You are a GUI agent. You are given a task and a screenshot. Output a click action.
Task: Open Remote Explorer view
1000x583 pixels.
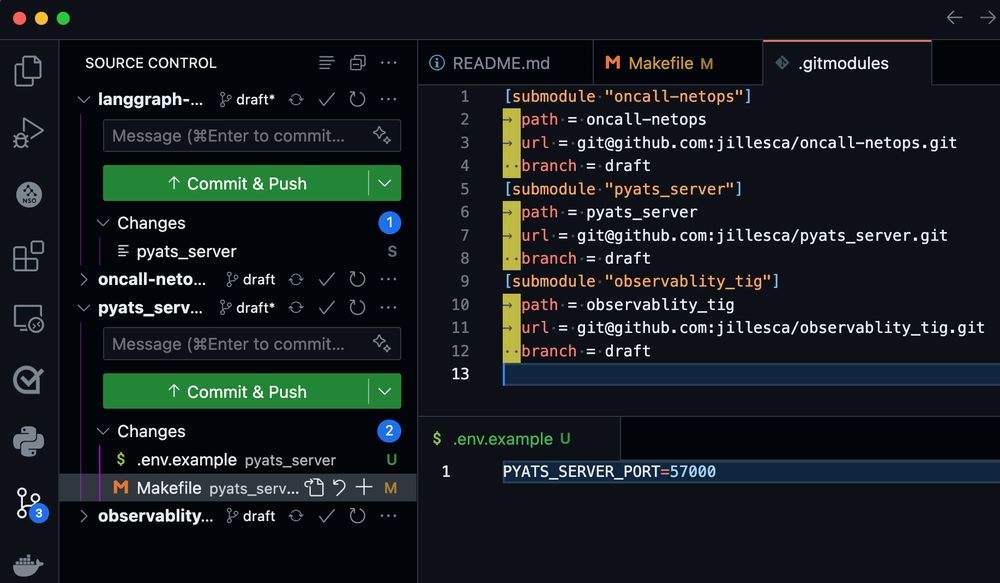(28, 318)
